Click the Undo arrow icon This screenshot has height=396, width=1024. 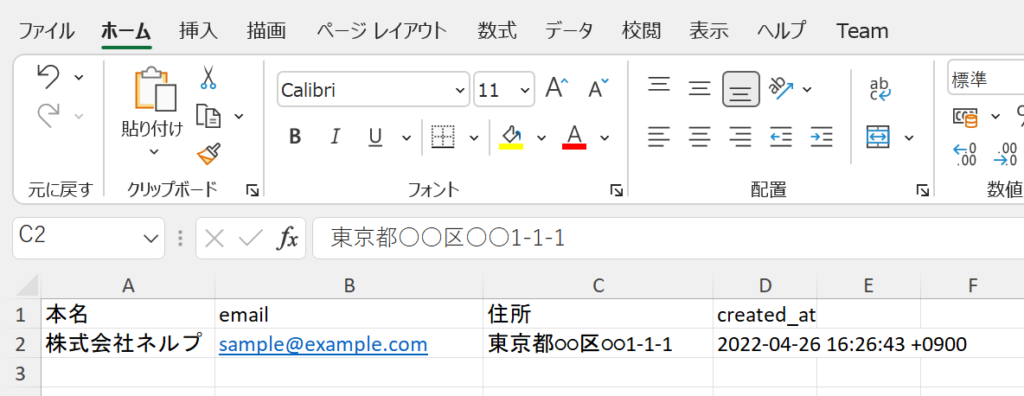coord(49,77)
